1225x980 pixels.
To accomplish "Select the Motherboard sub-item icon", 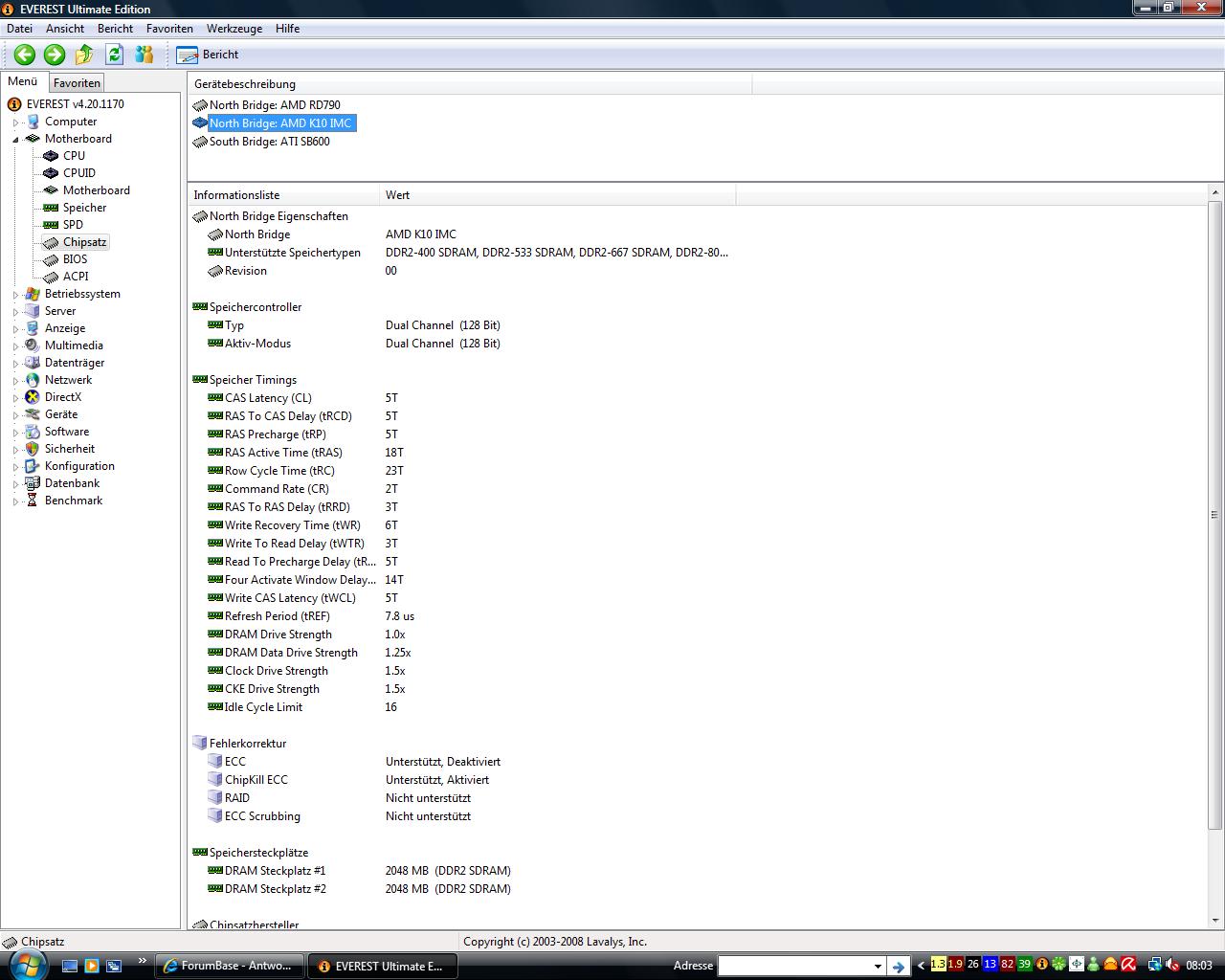I will 51,190.
